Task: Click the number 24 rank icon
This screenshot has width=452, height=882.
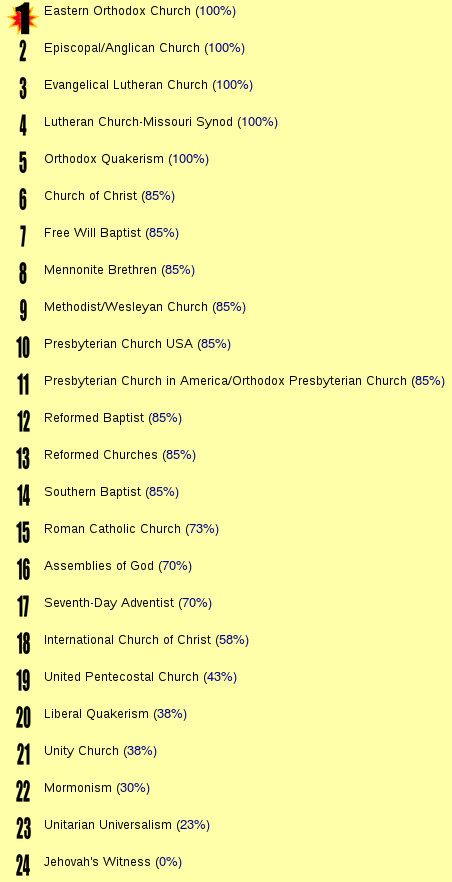Action: 23,865
